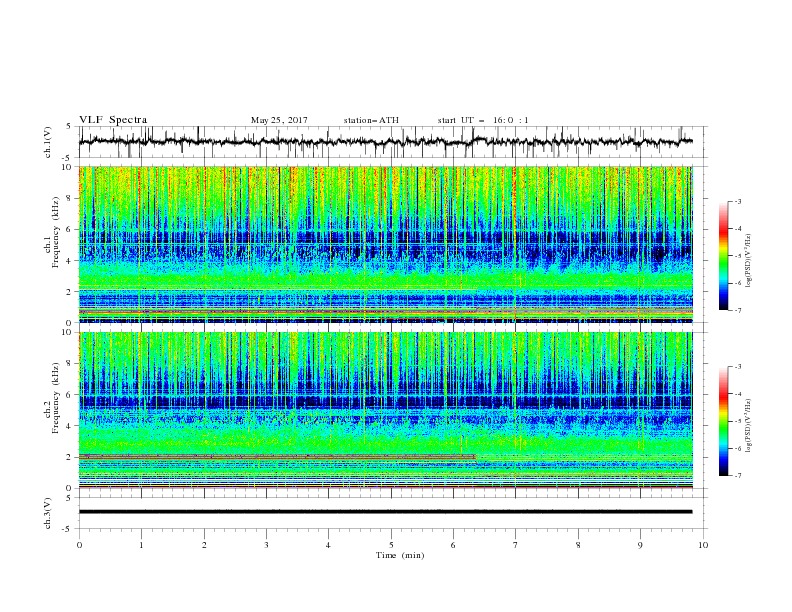Click the "7" tick on the time axis

(516, 545)
